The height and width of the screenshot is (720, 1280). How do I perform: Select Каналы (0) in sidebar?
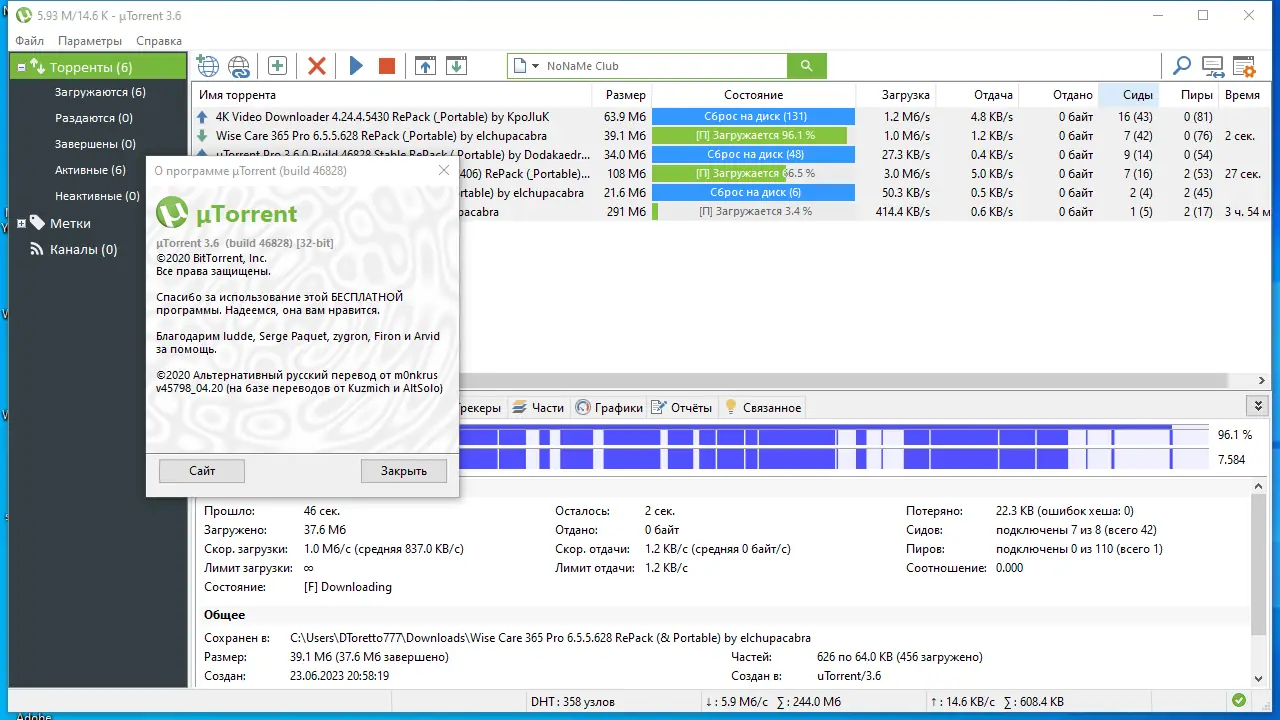coord(83,249)
